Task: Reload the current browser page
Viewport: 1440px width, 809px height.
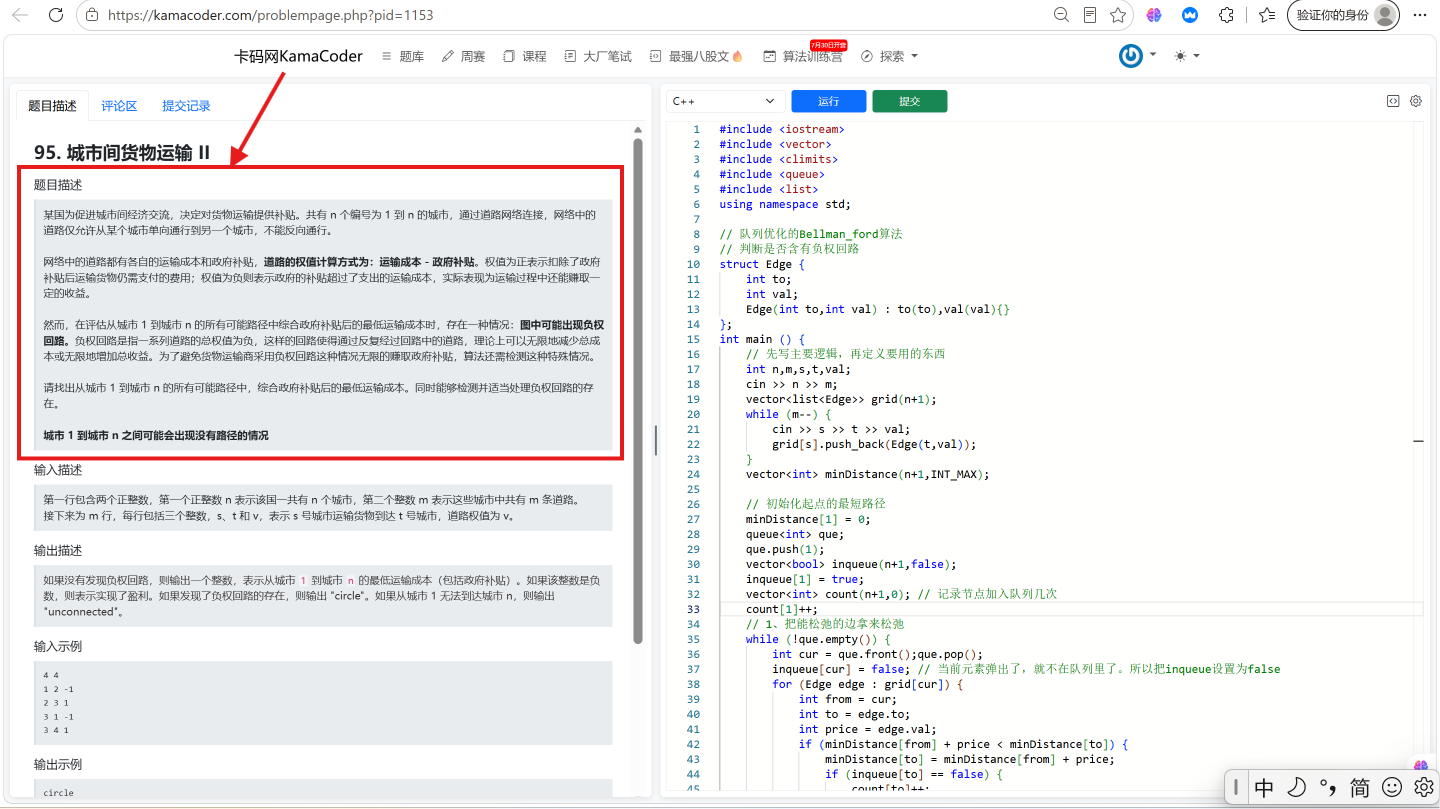Action: tap(56, 15)
